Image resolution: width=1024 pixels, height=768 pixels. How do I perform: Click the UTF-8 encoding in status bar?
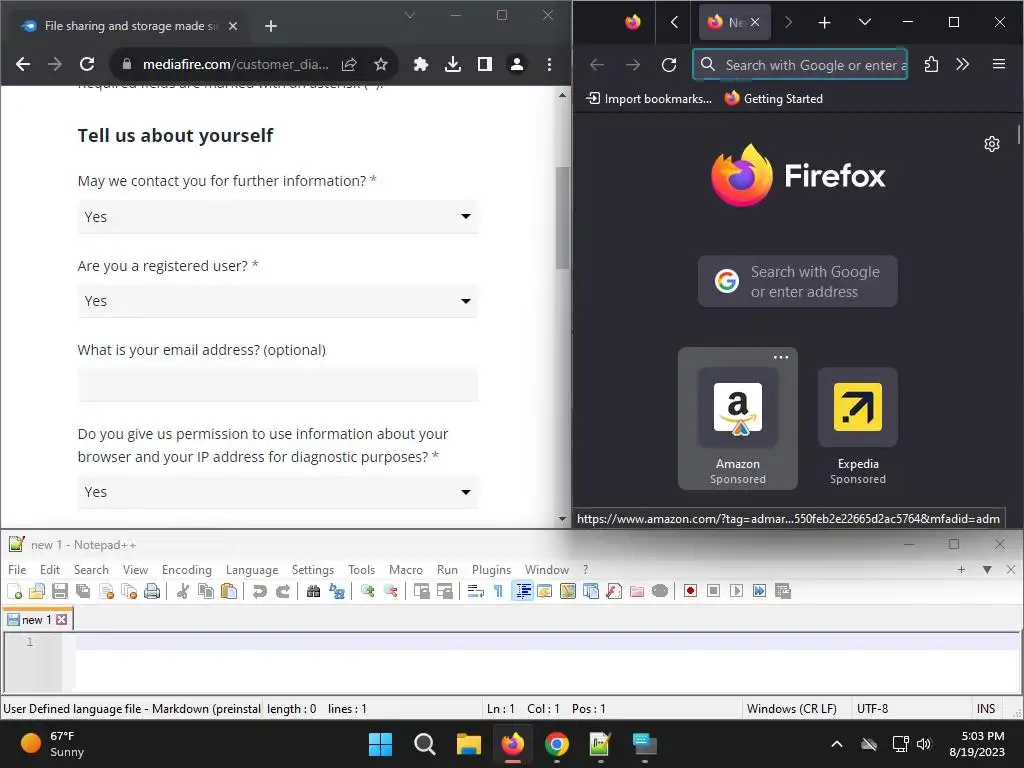coord(872,709)
